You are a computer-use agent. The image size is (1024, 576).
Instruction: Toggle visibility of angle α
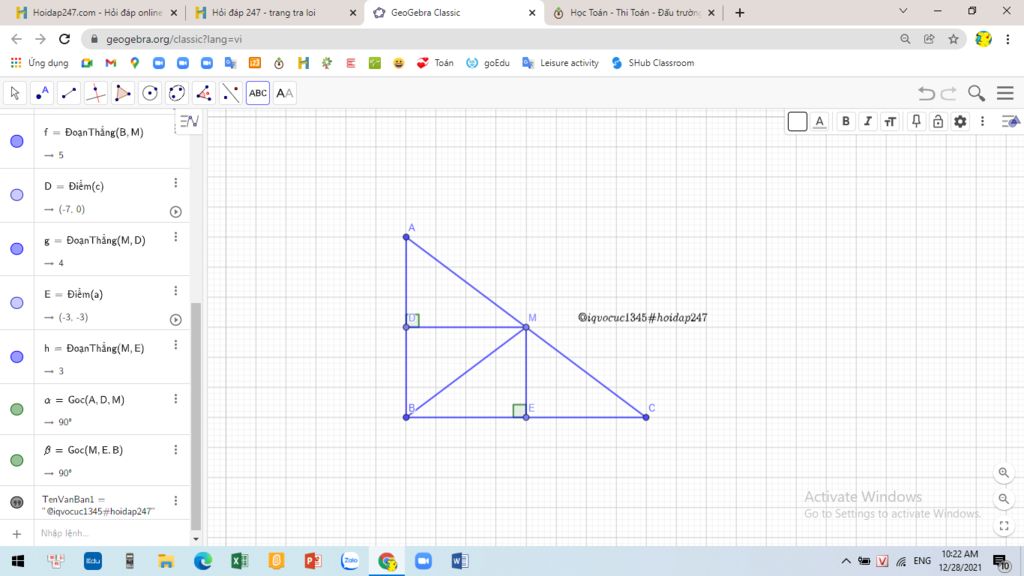[x=17, y=409]
